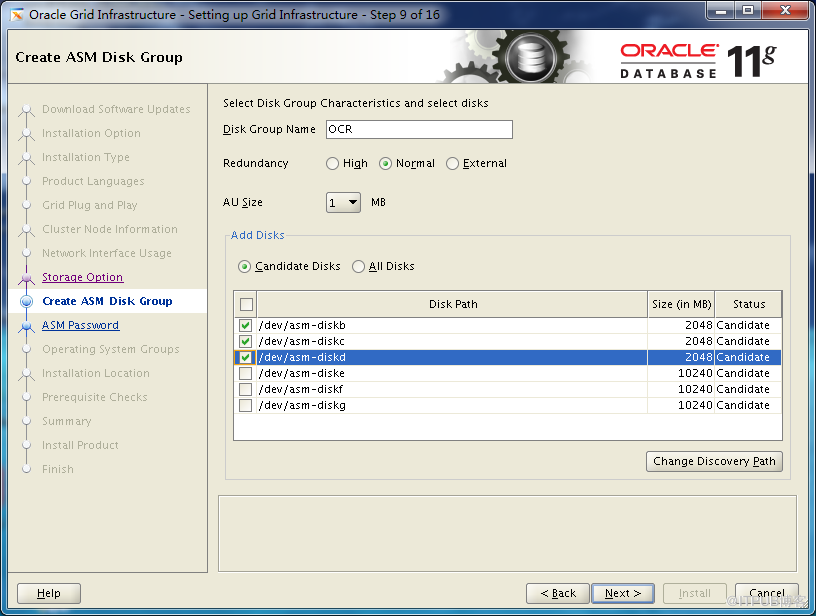Toggle the select-all checkbox in table header

pyautogui.click(x=246, y=304)
